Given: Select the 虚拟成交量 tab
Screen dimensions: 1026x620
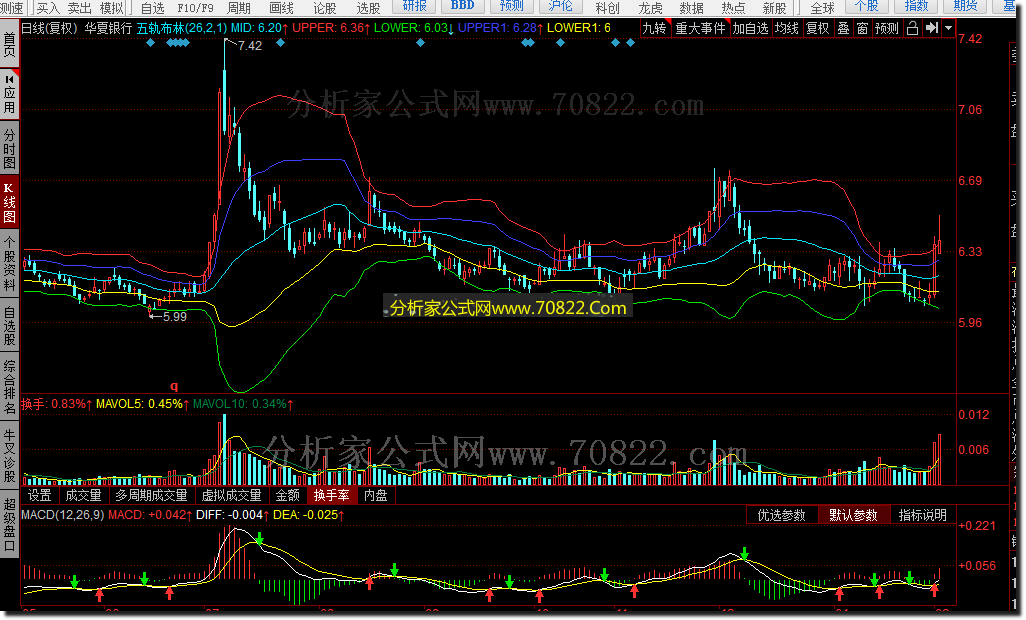Looking at the screenshot, I should [231, 495].
